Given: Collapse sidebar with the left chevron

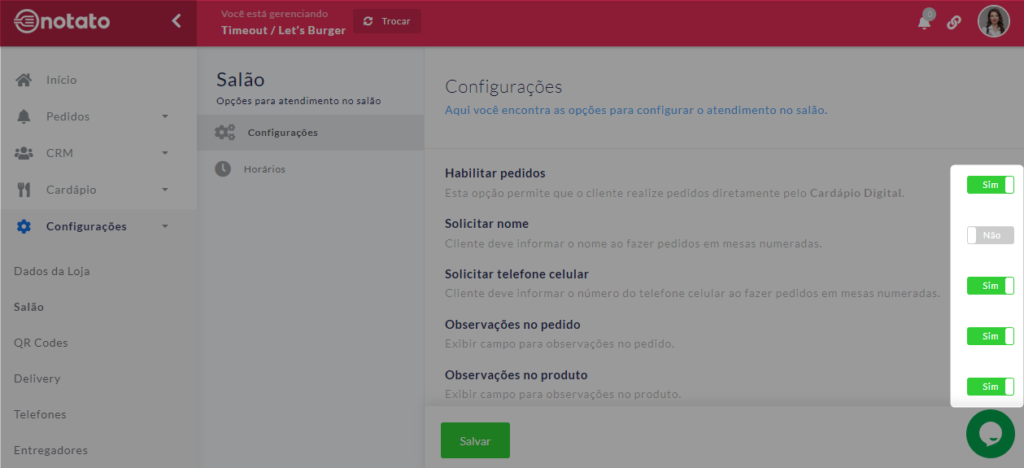Looking at the screenshot, I should tap(176, 21).
